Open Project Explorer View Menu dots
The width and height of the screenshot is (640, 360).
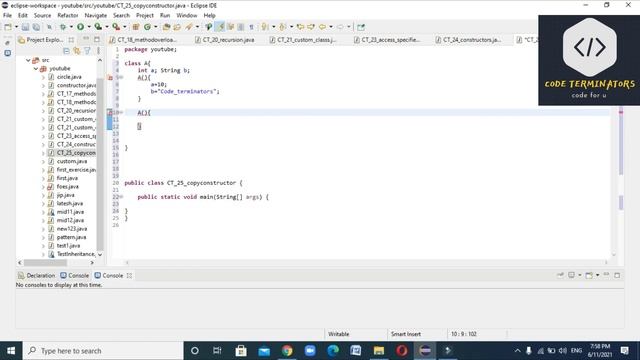98,51
